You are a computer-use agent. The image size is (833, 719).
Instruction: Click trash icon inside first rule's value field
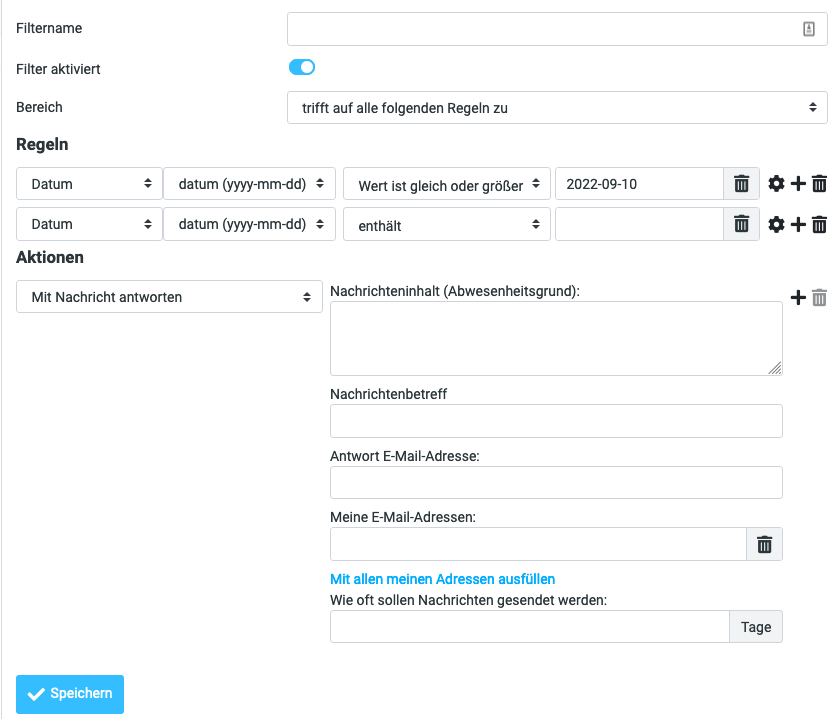pyautogui.click(x=741, y=183)
